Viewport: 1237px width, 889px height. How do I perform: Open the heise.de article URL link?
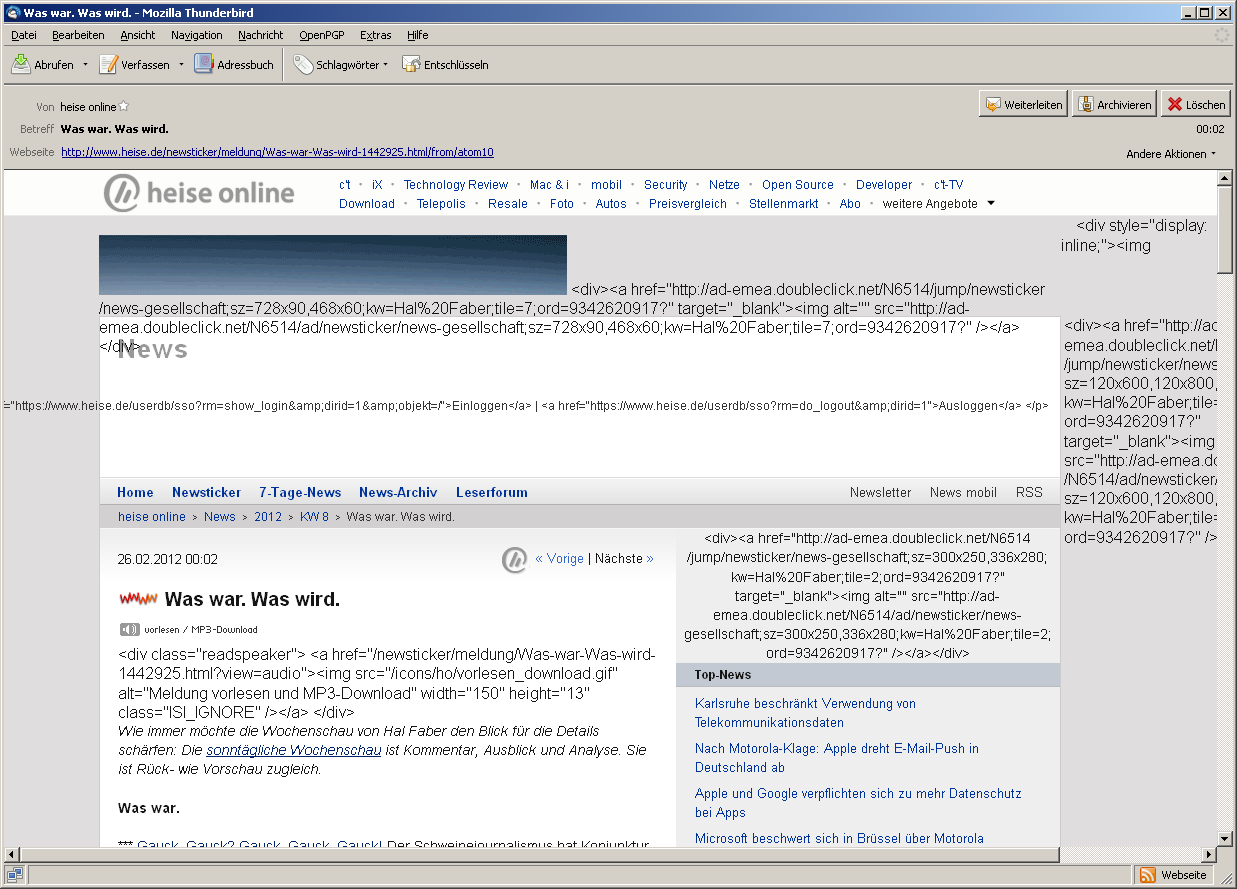(277, 152)
